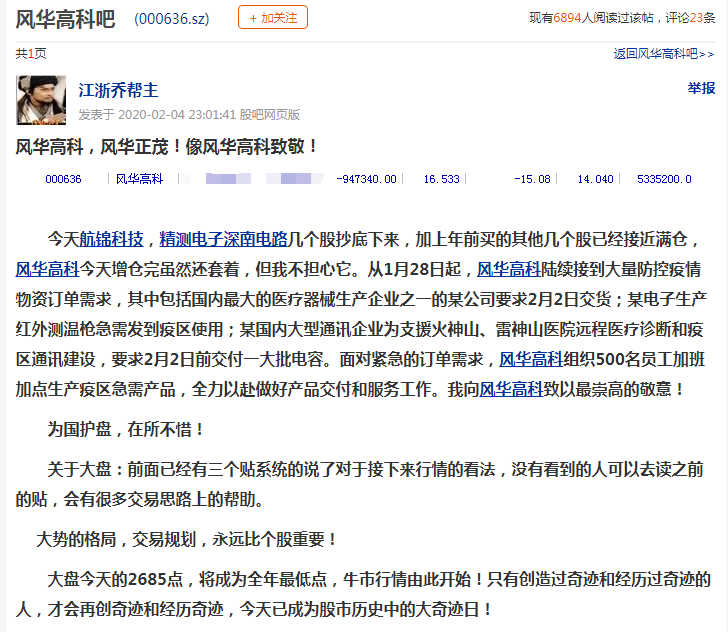Image resolution: width=728 pixels, height=632 pixels.
Task: Click the line 为国护盘,在所不惜!
Action: (x=125, y=429)
